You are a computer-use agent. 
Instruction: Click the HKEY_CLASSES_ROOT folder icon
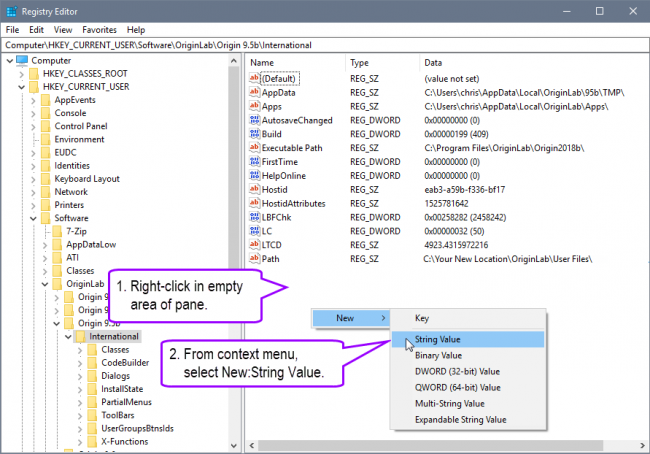point(34,74)
